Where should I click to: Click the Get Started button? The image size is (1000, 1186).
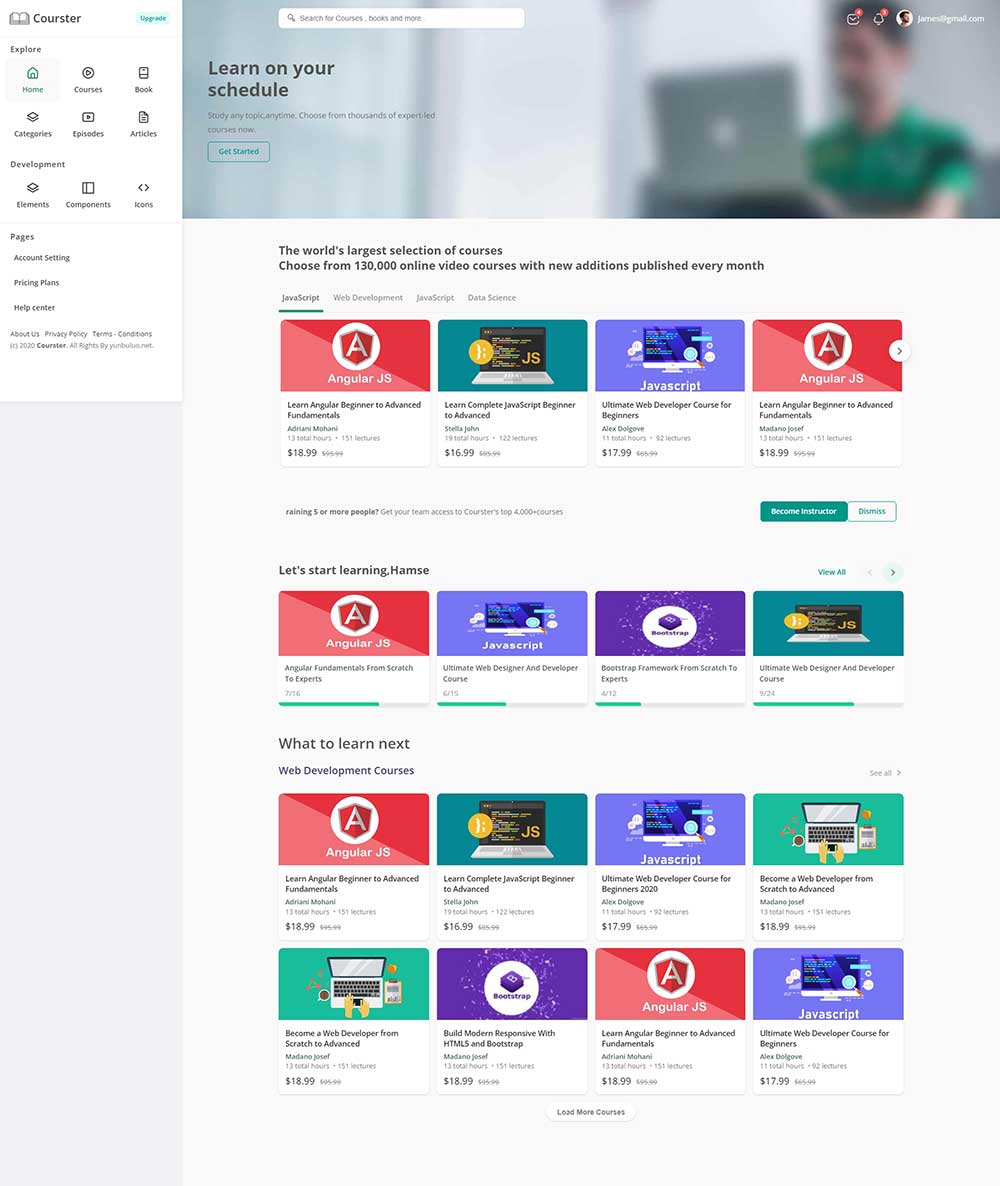(x=238, y=152)
